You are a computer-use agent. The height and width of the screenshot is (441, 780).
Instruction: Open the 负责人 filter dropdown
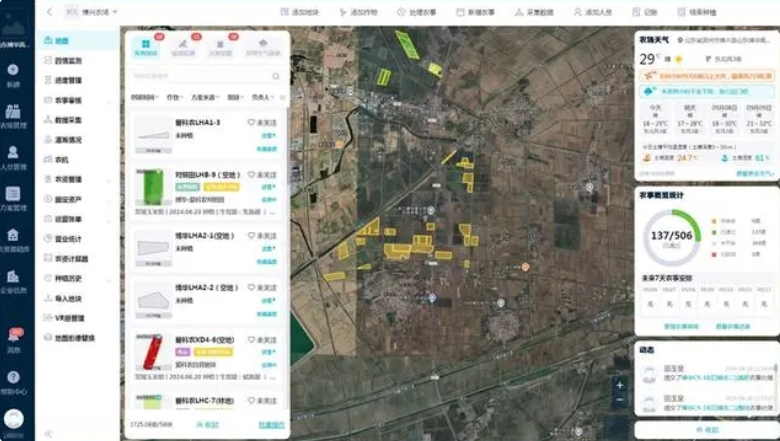point(263,97)
